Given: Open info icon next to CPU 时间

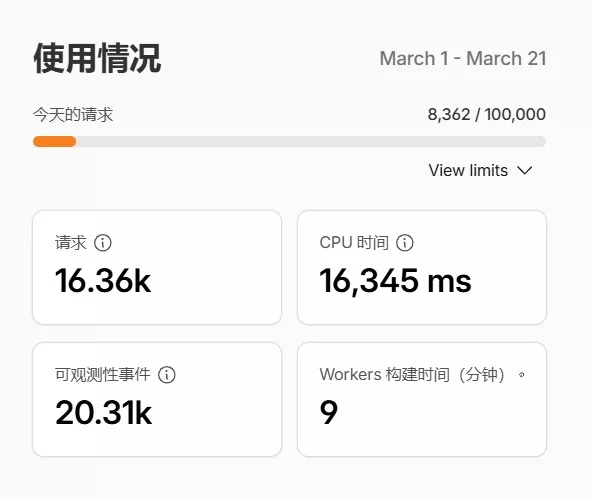Looking at the screenshot, I should tap(405, 243).
